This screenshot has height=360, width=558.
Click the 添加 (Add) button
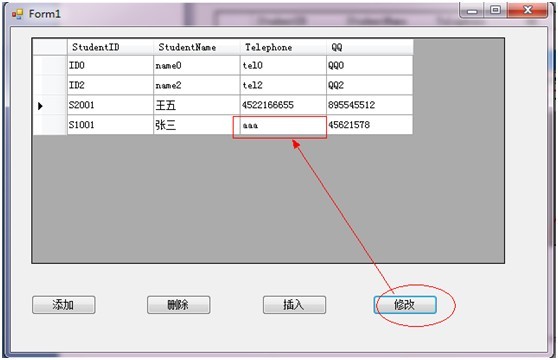coord(64,305)
